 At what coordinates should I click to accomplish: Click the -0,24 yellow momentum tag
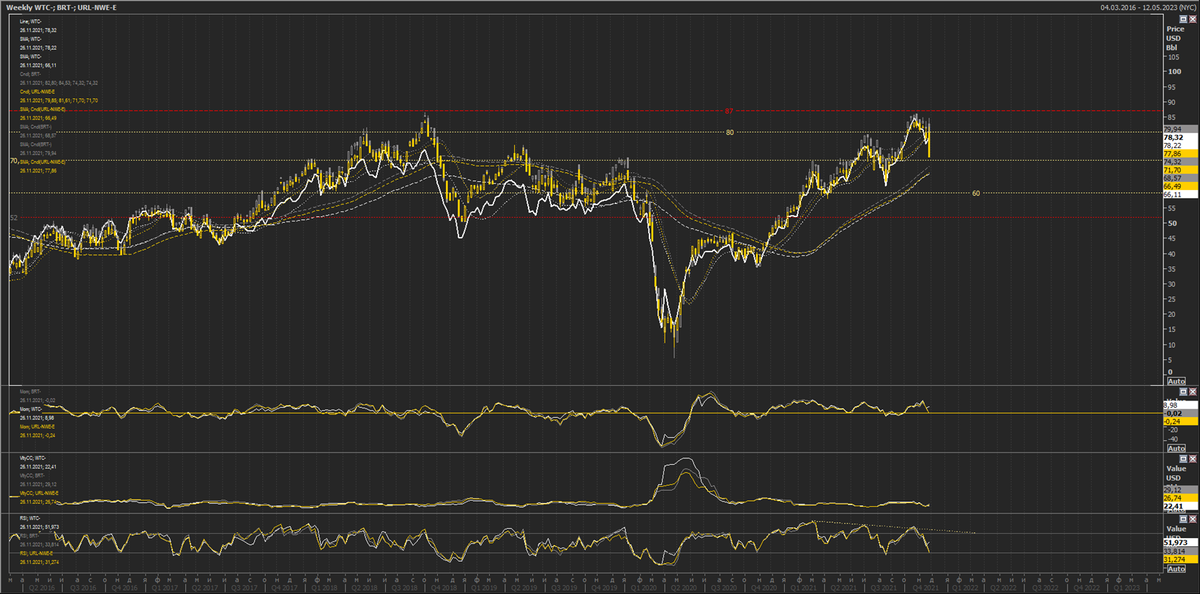[x=1180, y=422]
